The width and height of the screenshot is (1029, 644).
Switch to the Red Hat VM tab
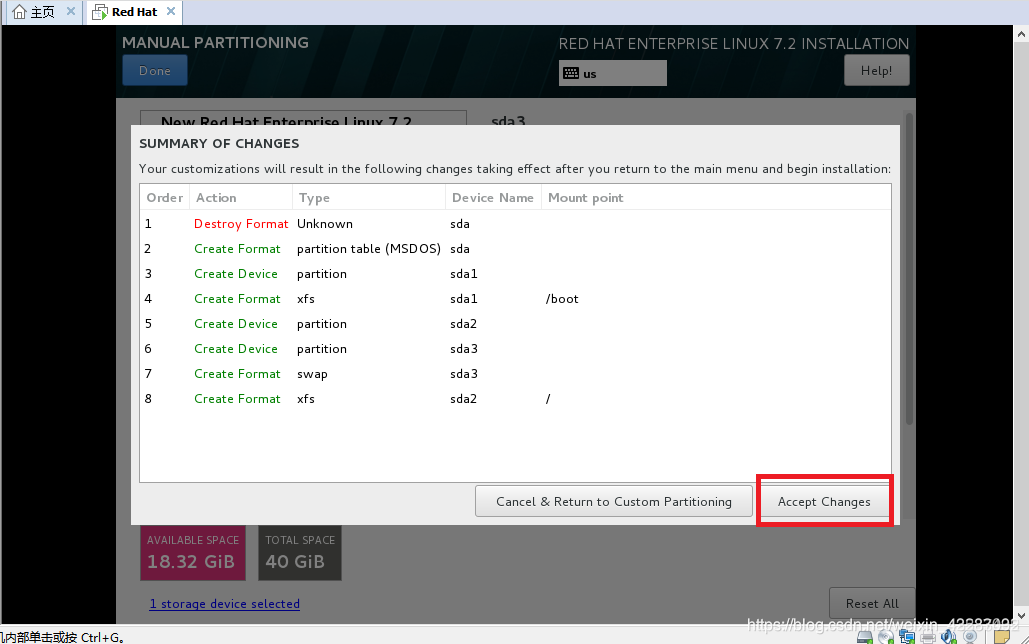(135, 12)
